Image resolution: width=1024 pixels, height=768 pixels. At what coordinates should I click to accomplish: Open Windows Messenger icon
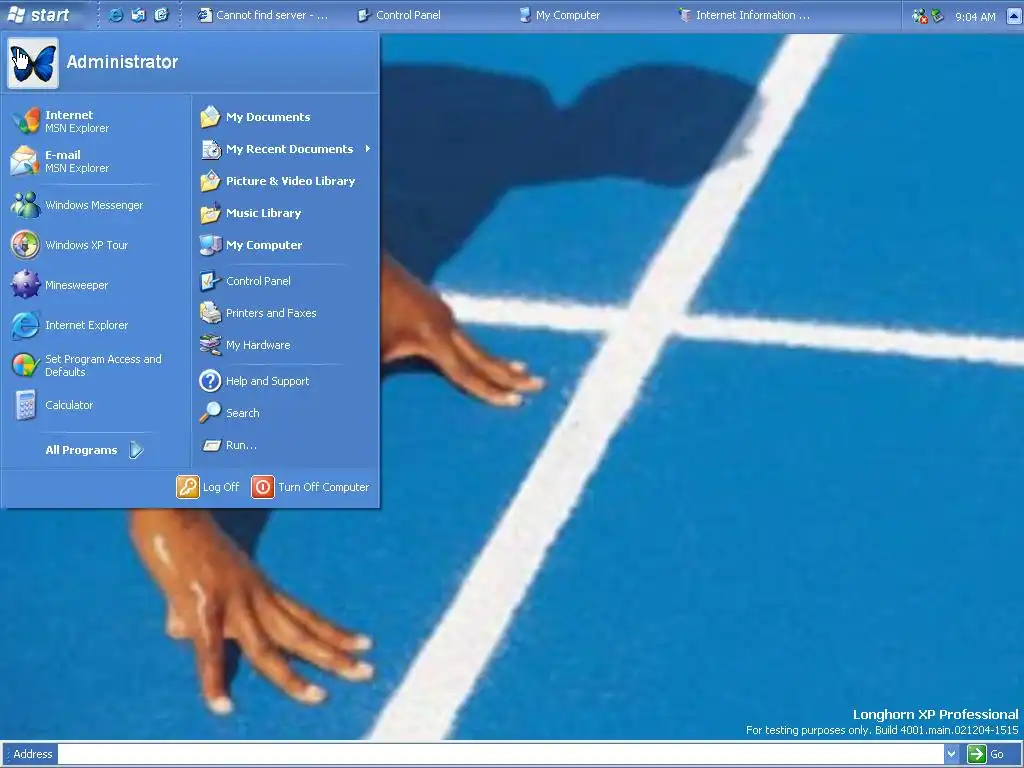tap(25, 205)
